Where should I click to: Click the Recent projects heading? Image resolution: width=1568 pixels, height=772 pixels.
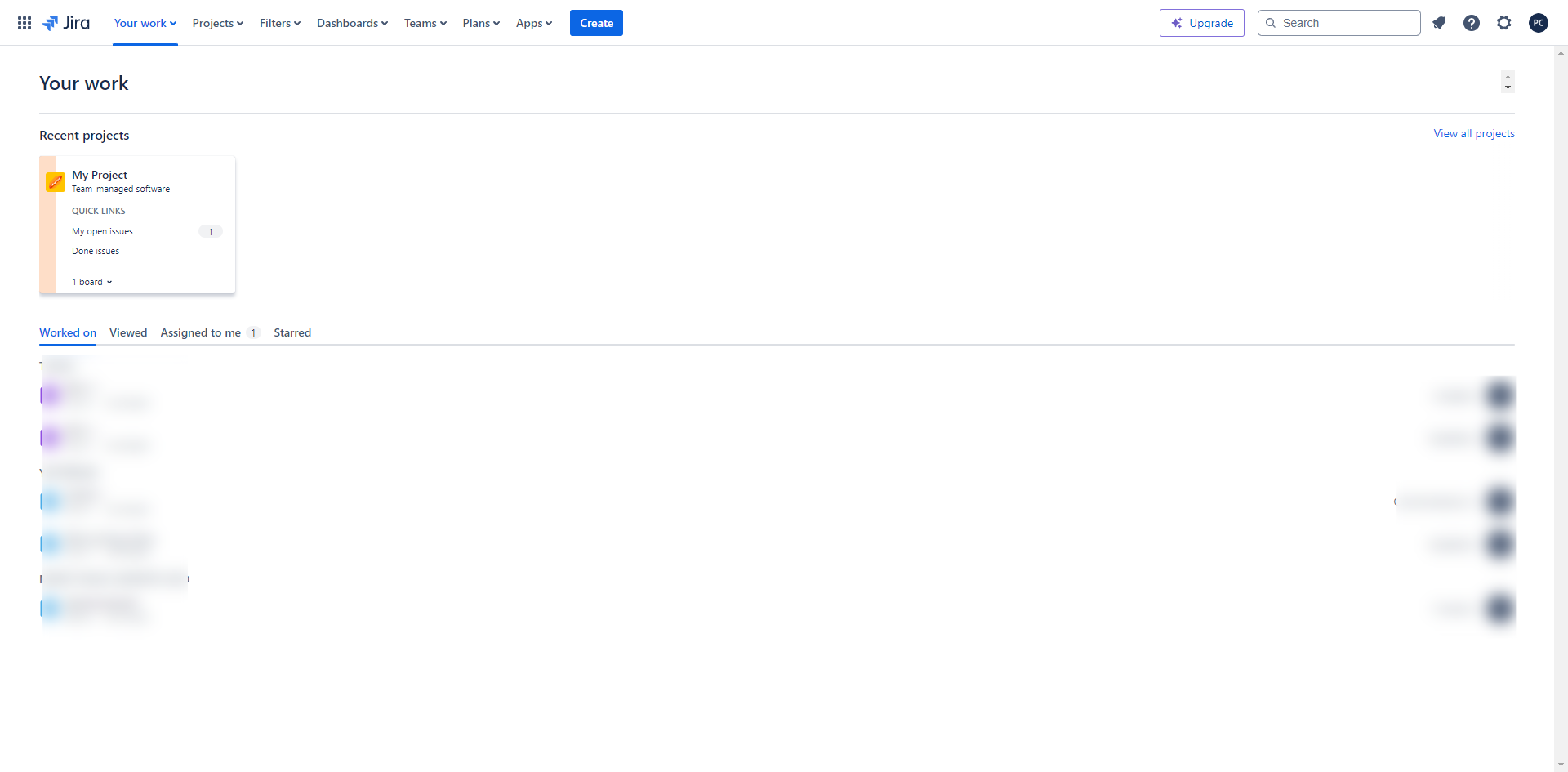point(84,136)
